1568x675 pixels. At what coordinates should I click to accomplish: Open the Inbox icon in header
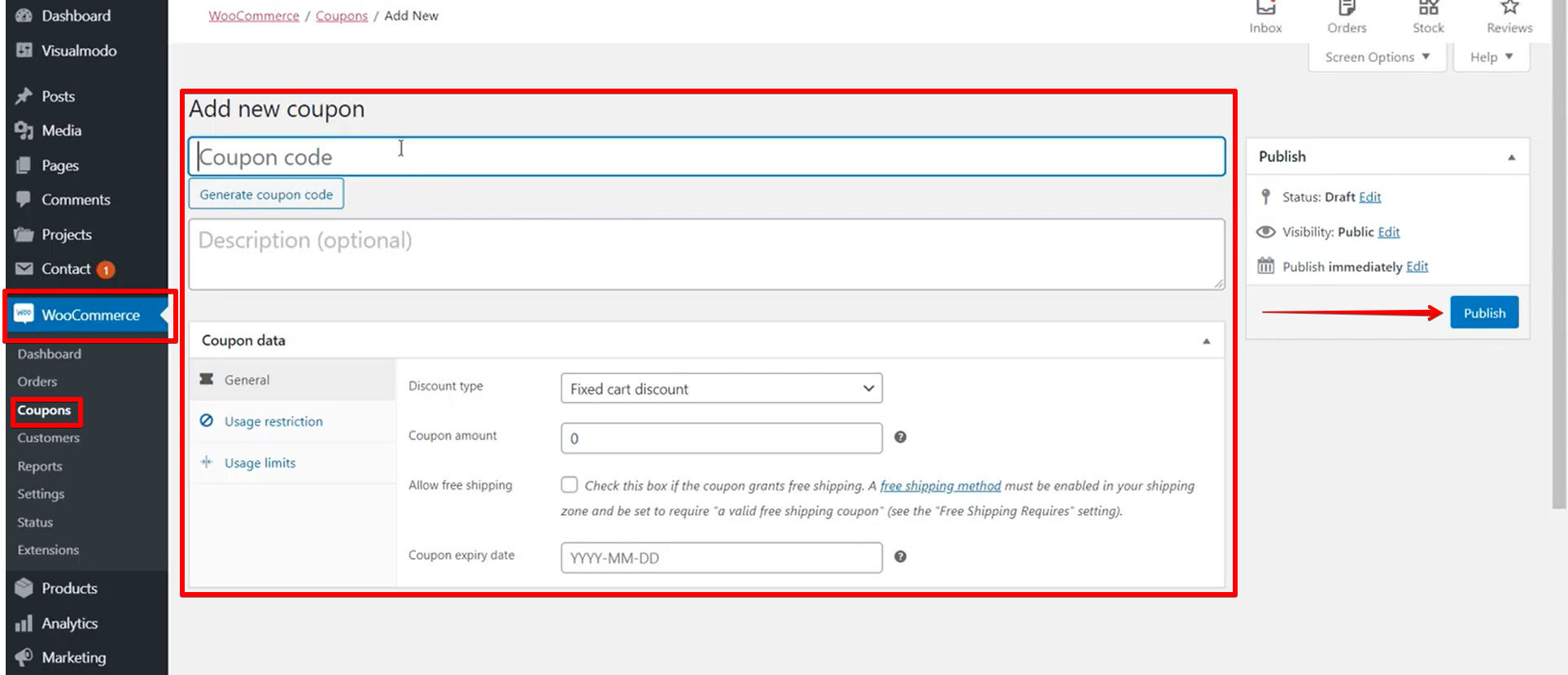1265,10
